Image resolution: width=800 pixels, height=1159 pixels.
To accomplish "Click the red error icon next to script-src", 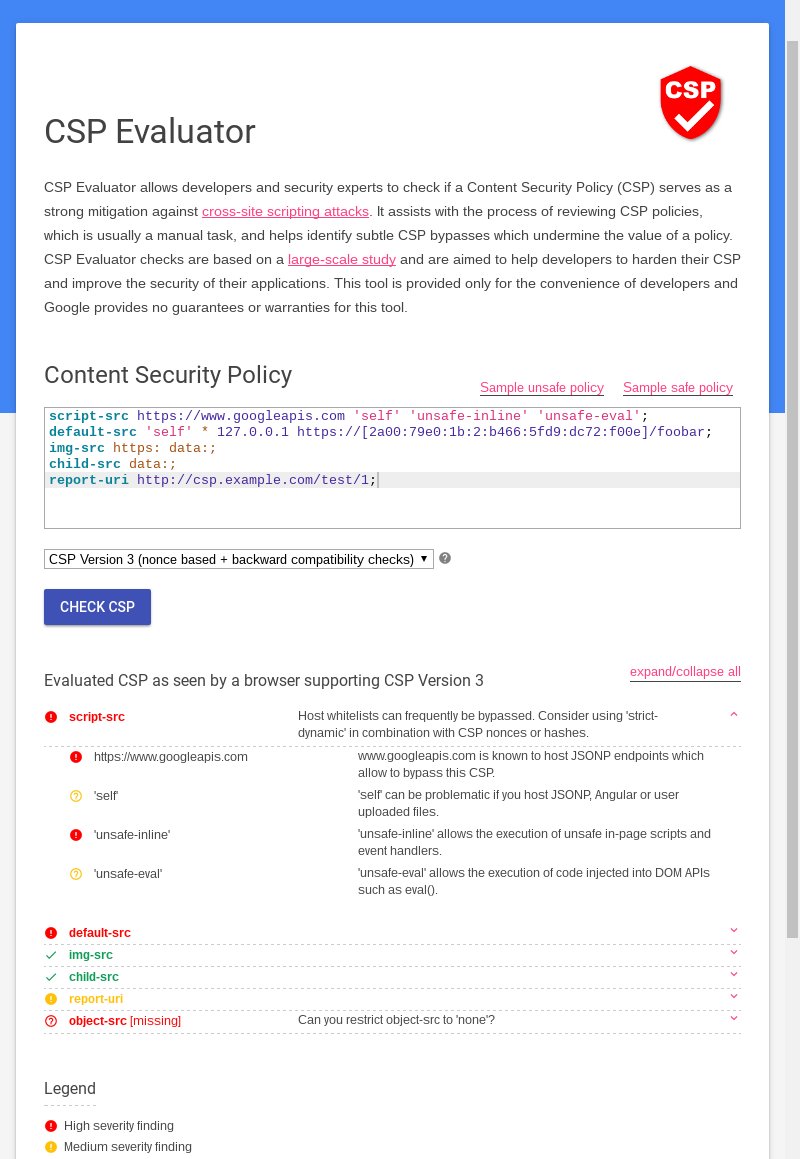I will (51, 716).
